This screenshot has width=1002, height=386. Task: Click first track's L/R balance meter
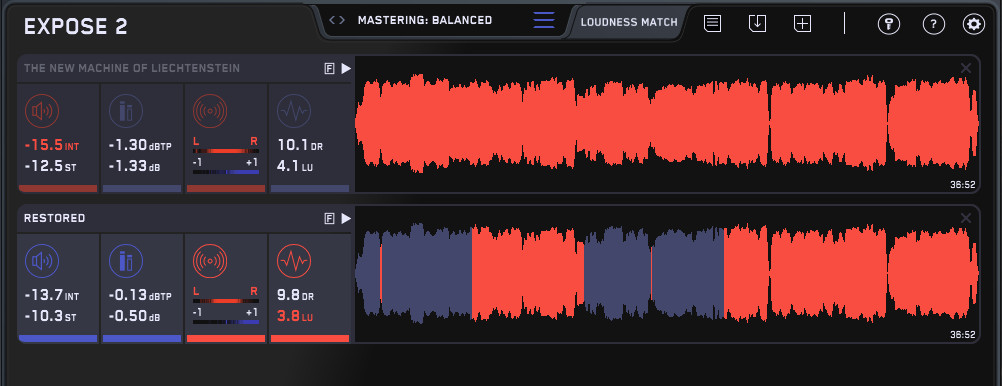[x=226, y=151]
